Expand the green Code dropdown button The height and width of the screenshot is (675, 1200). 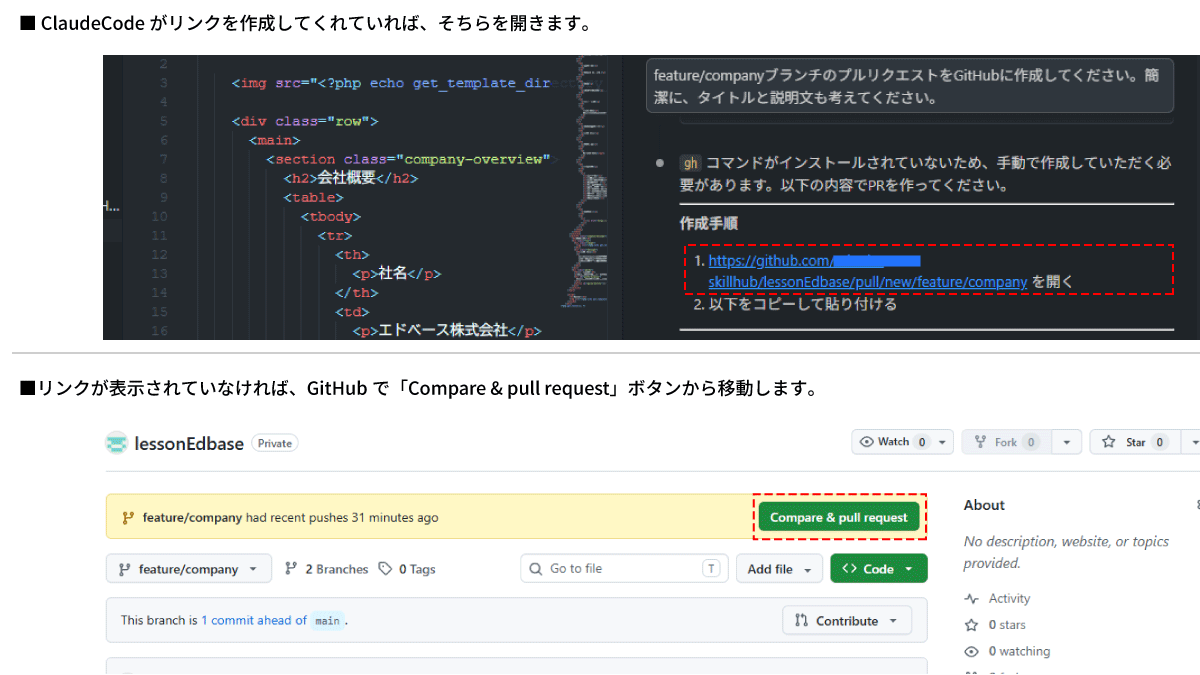[879, 569]
